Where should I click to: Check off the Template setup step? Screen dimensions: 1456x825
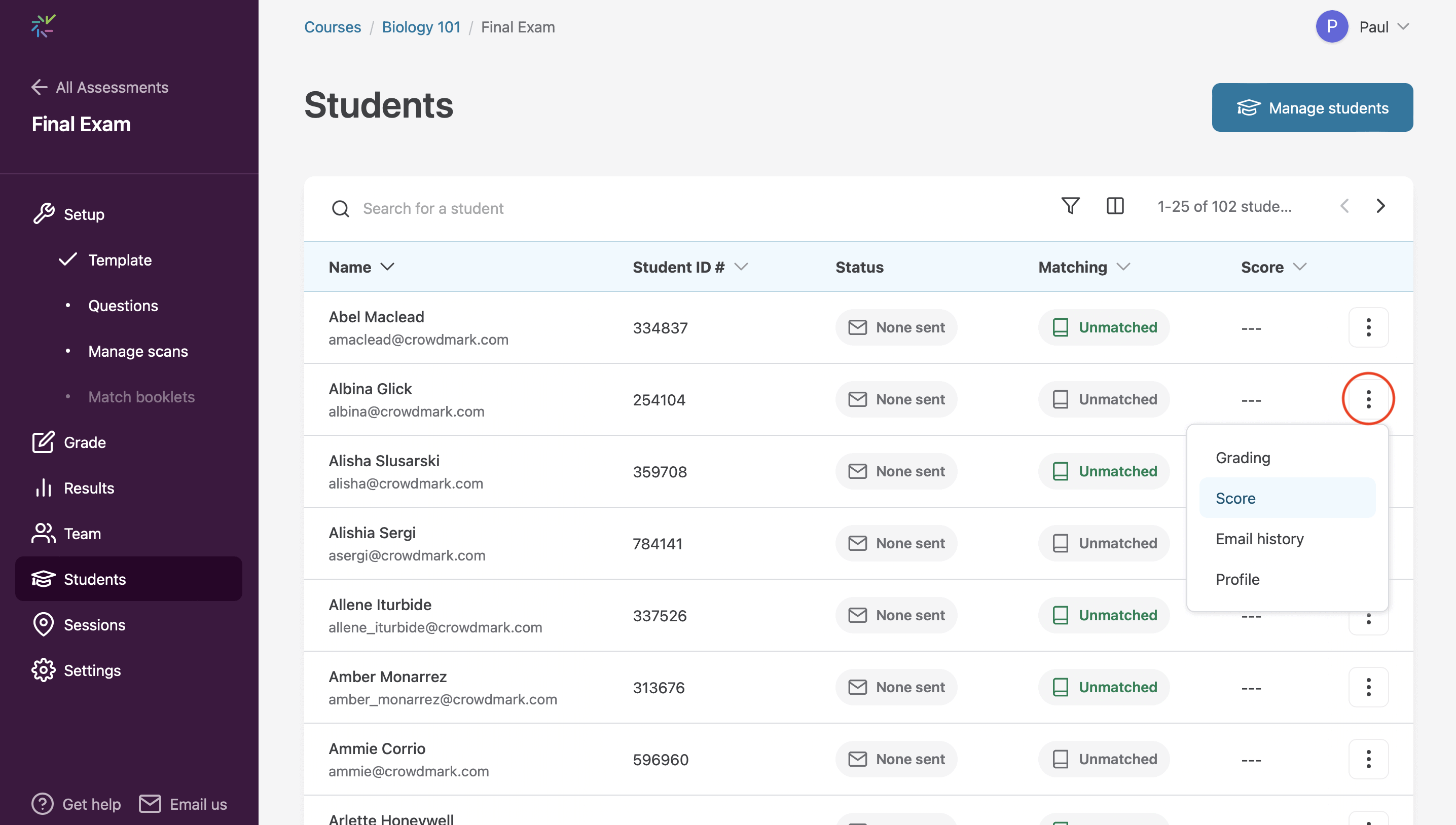(68, 259)
